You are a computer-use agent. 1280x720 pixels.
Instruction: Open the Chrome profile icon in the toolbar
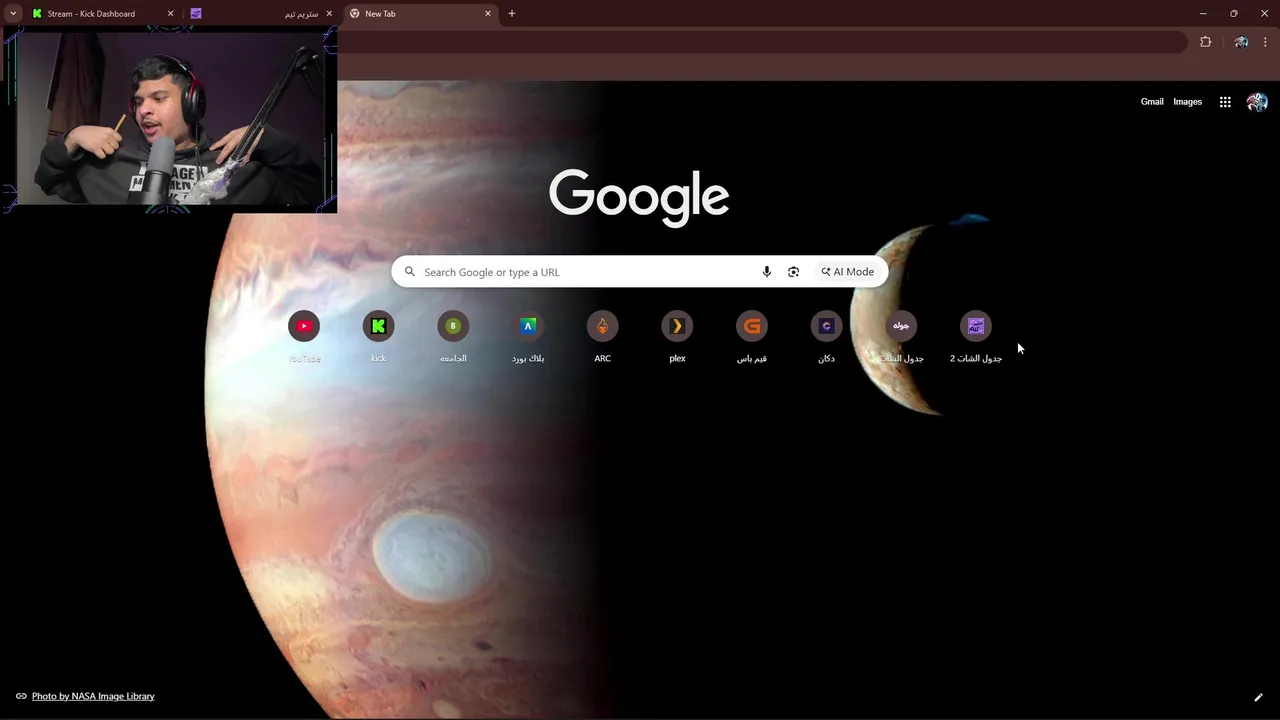click(1241, 42)
